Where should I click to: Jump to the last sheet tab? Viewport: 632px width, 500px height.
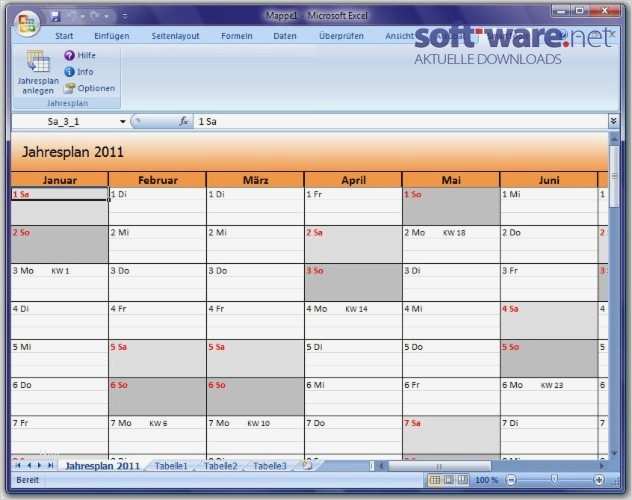[x=50, y=465]
